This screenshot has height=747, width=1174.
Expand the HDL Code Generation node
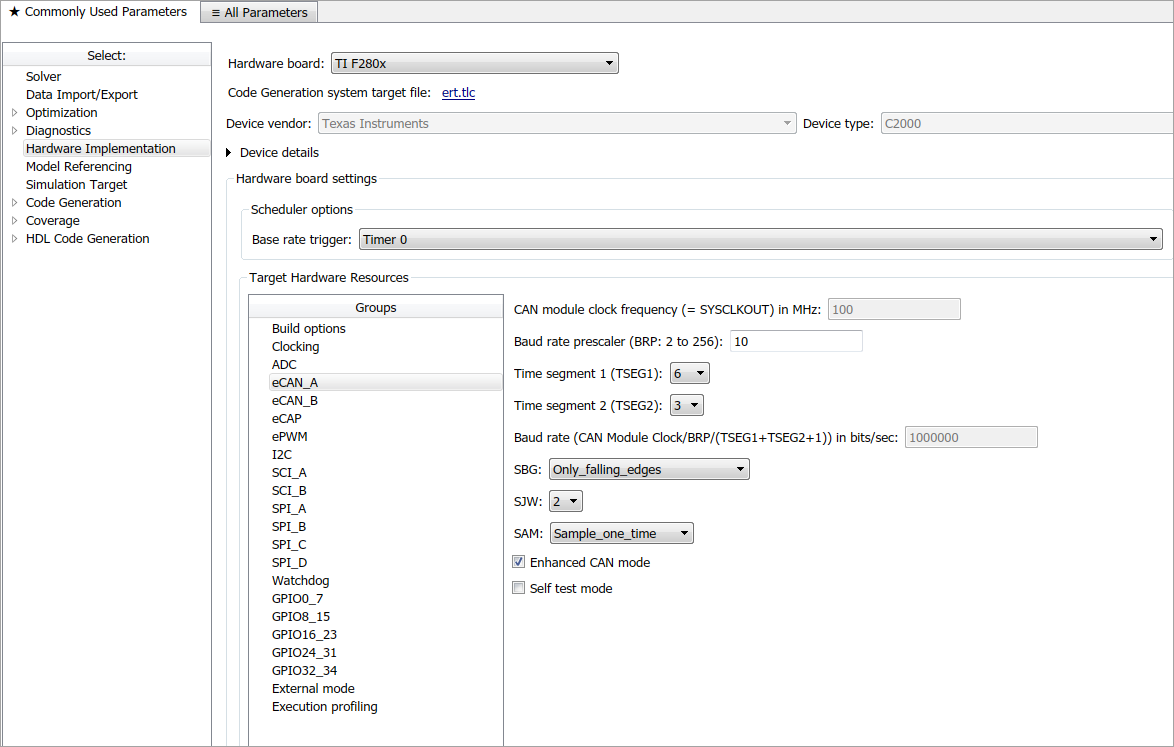[x=14, y=238]
